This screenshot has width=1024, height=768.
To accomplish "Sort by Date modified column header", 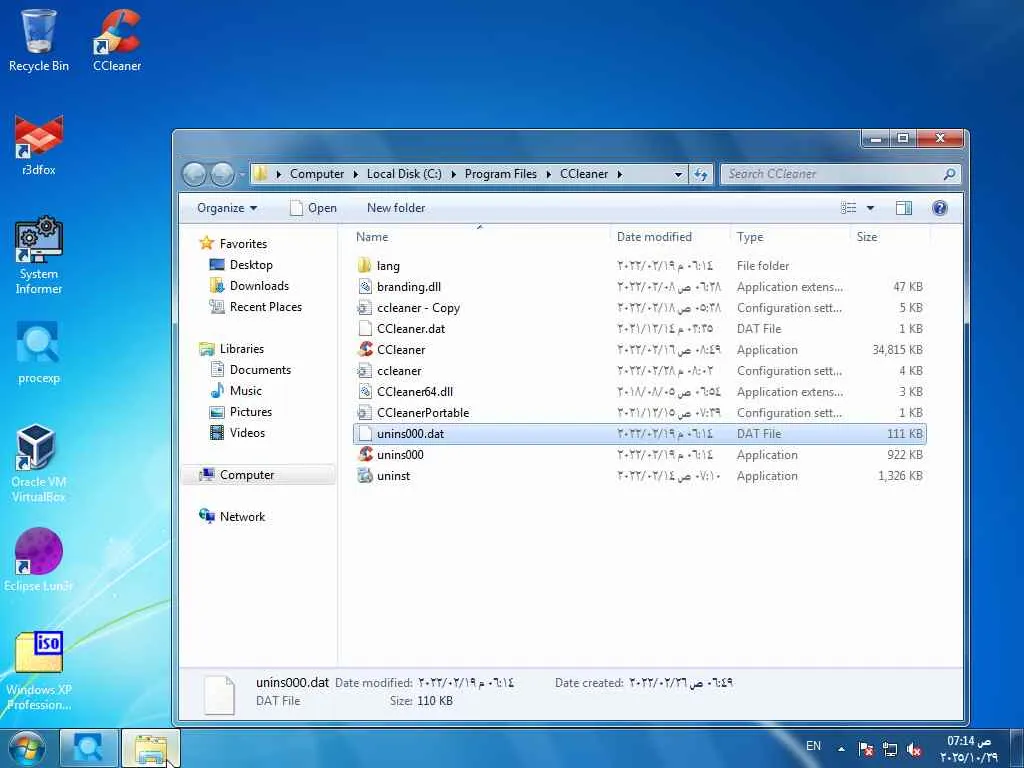I will pyautogui.click(x=670, y=237).
